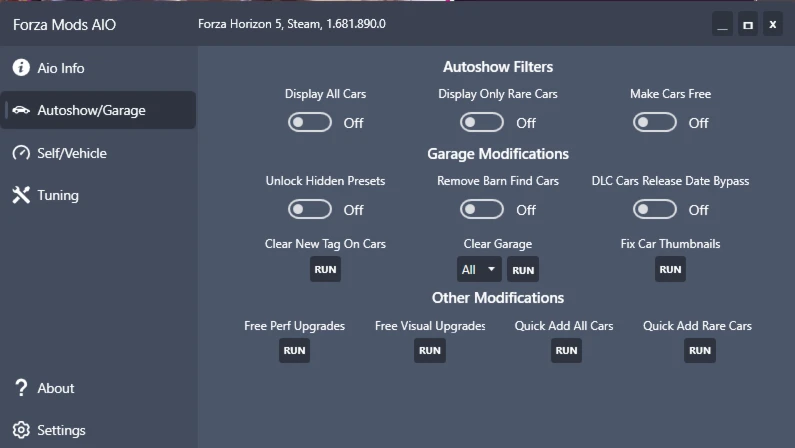Toggle Make Cars Free switch
This screenshot has height=448, width=795.
[655, 122]
